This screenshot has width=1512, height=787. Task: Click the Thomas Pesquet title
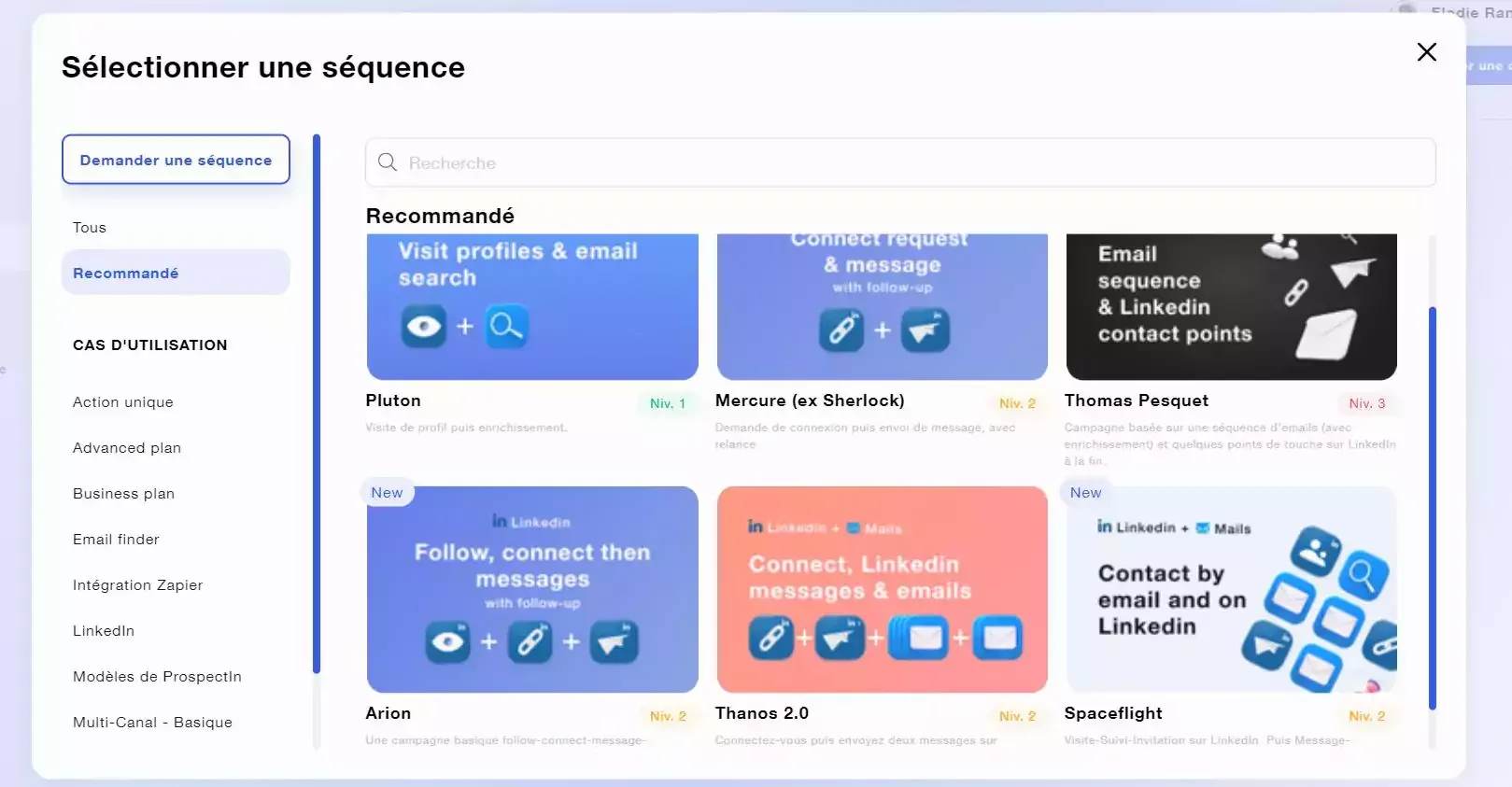pos(1137,401)
